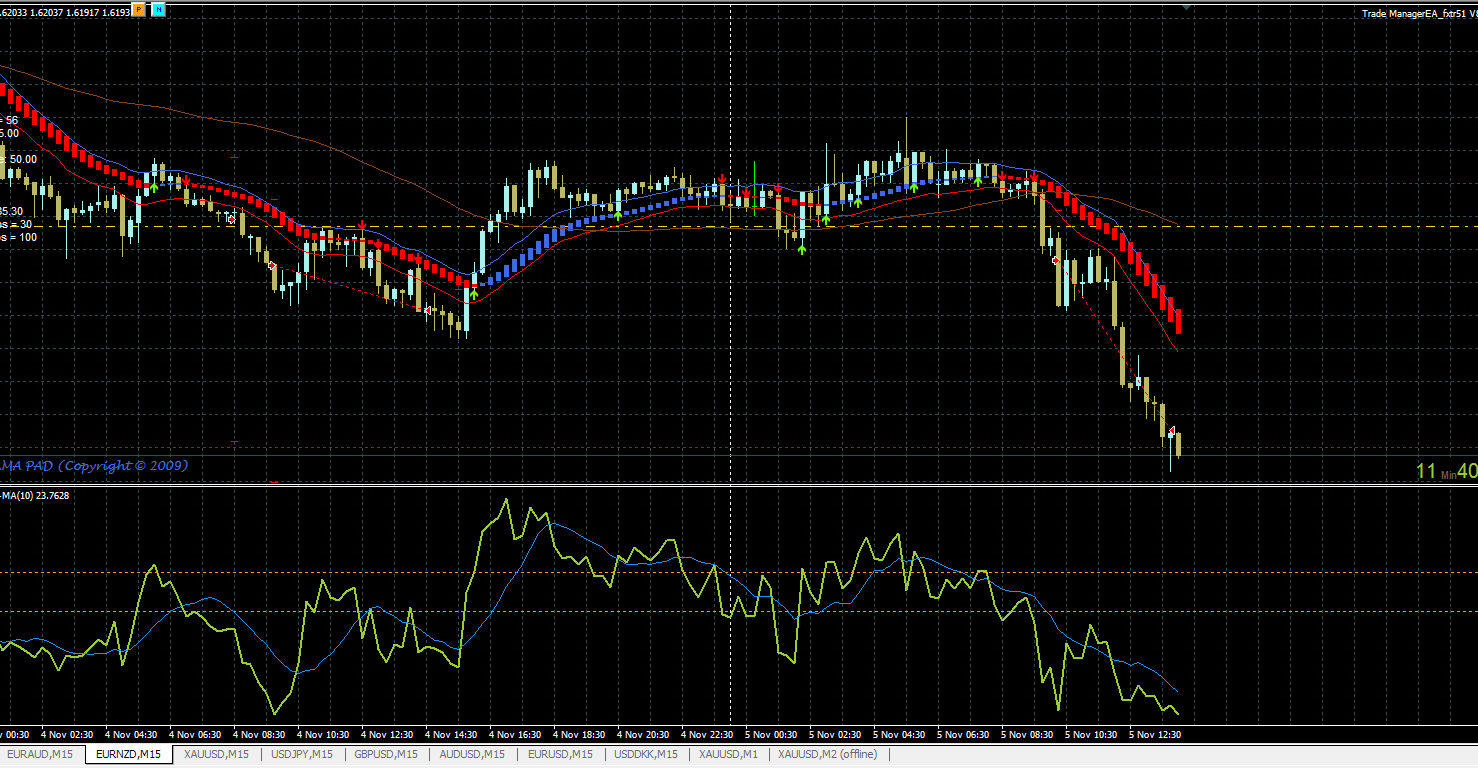Image resolution: width=1478 pixels, height=768 pixels.
Task: Click the chart shift triangle marker at top
Action: [1186, 7]
